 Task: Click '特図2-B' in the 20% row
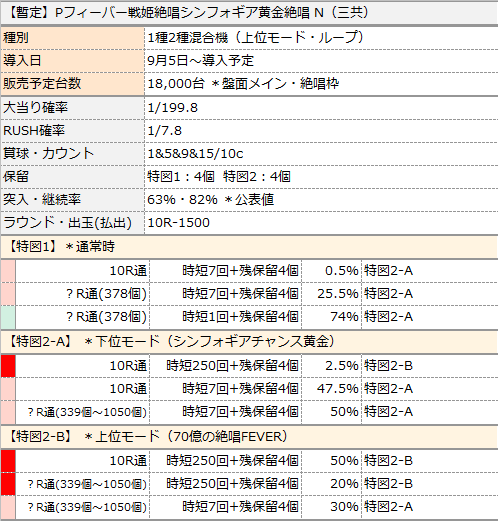click(x=389, y=484)
